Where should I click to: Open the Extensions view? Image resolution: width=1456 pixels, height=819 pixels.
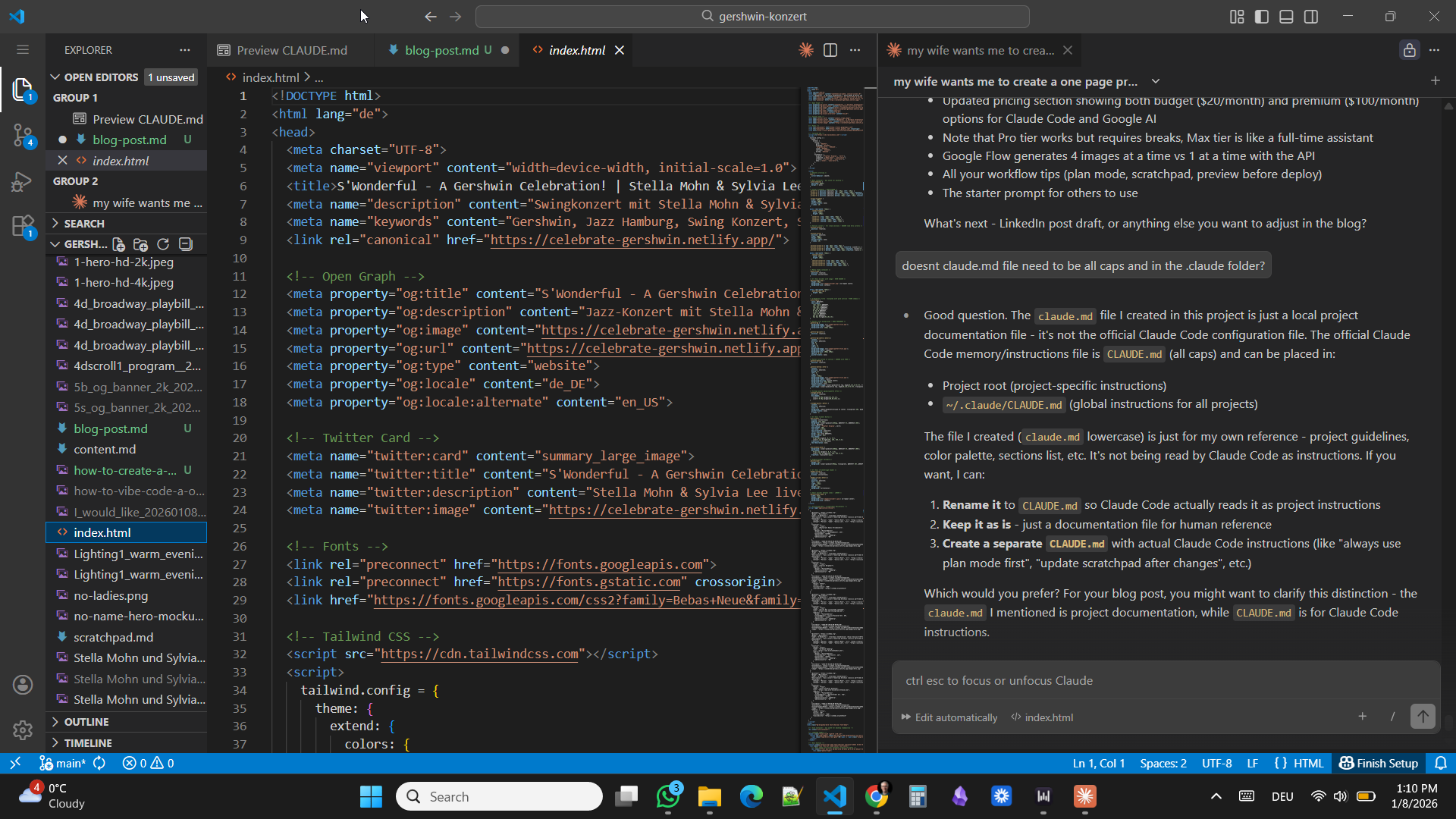coord(23,225)
